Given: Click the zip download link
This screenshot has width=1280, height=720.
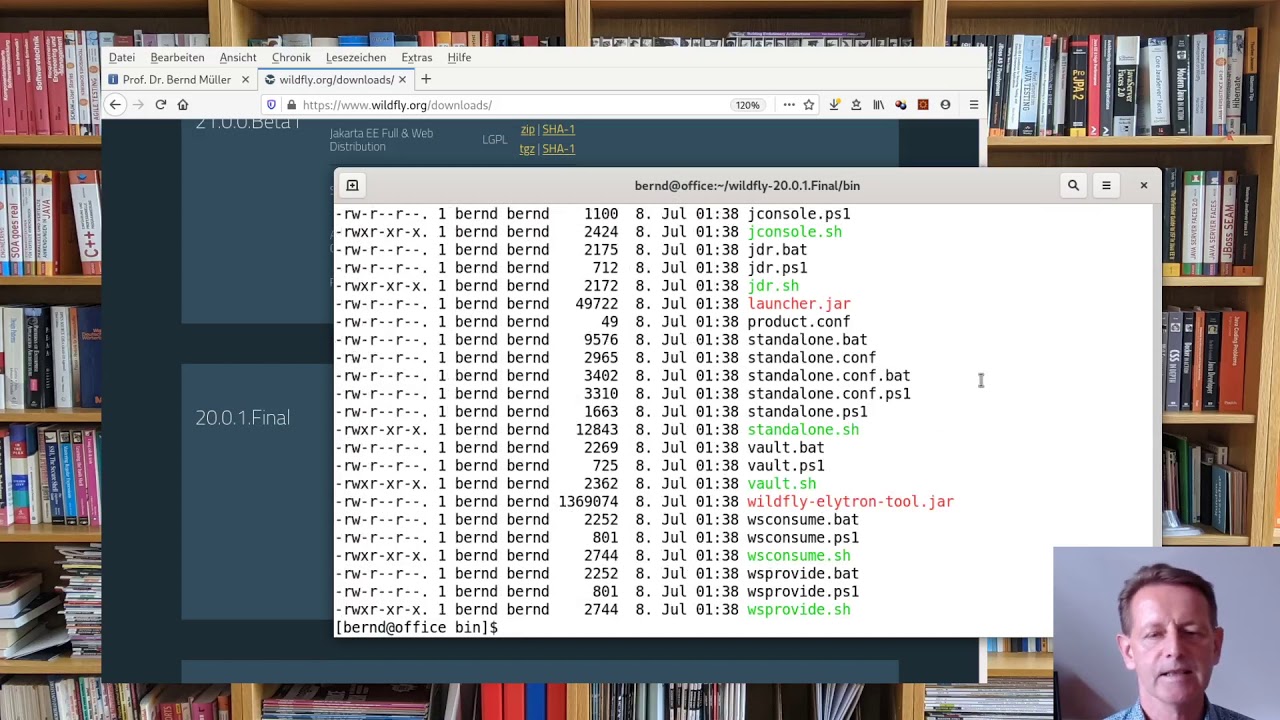Looking at the screenshot, I should point(527,129).
